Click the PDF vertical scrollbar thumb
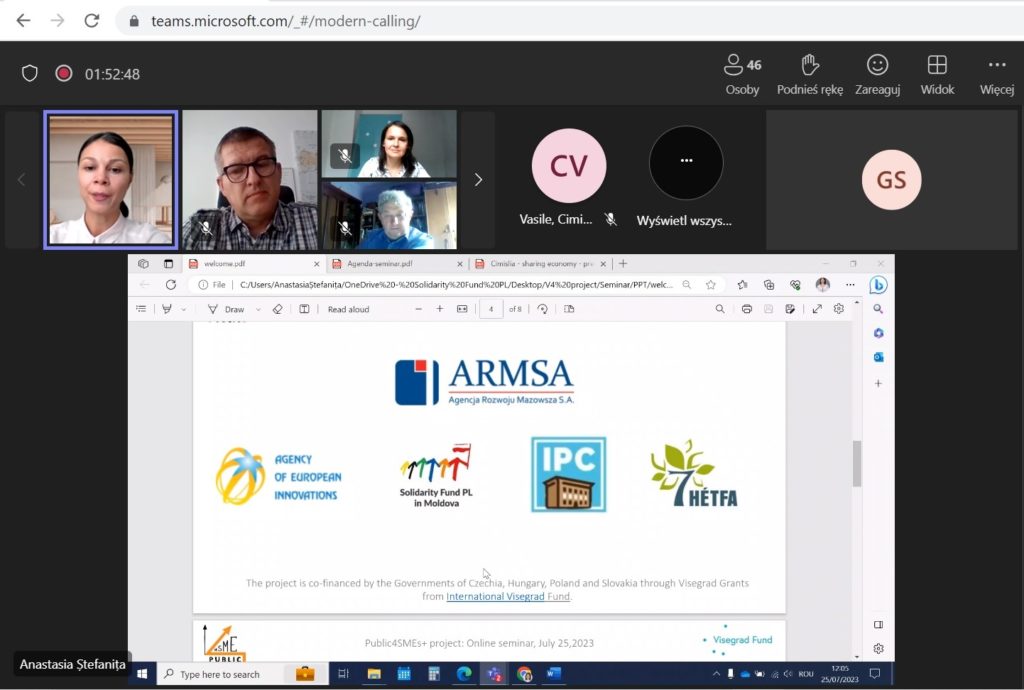This screenshot has height=690, width=1024. click(x=857, y=463)
